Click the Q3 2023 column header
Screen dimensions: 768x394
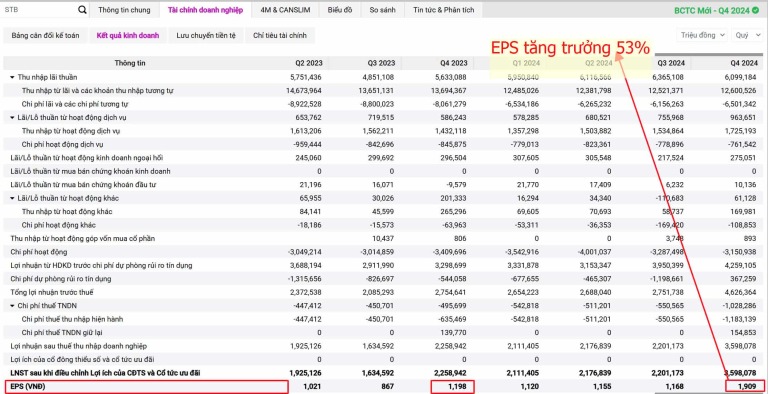(x=381, y=63)
